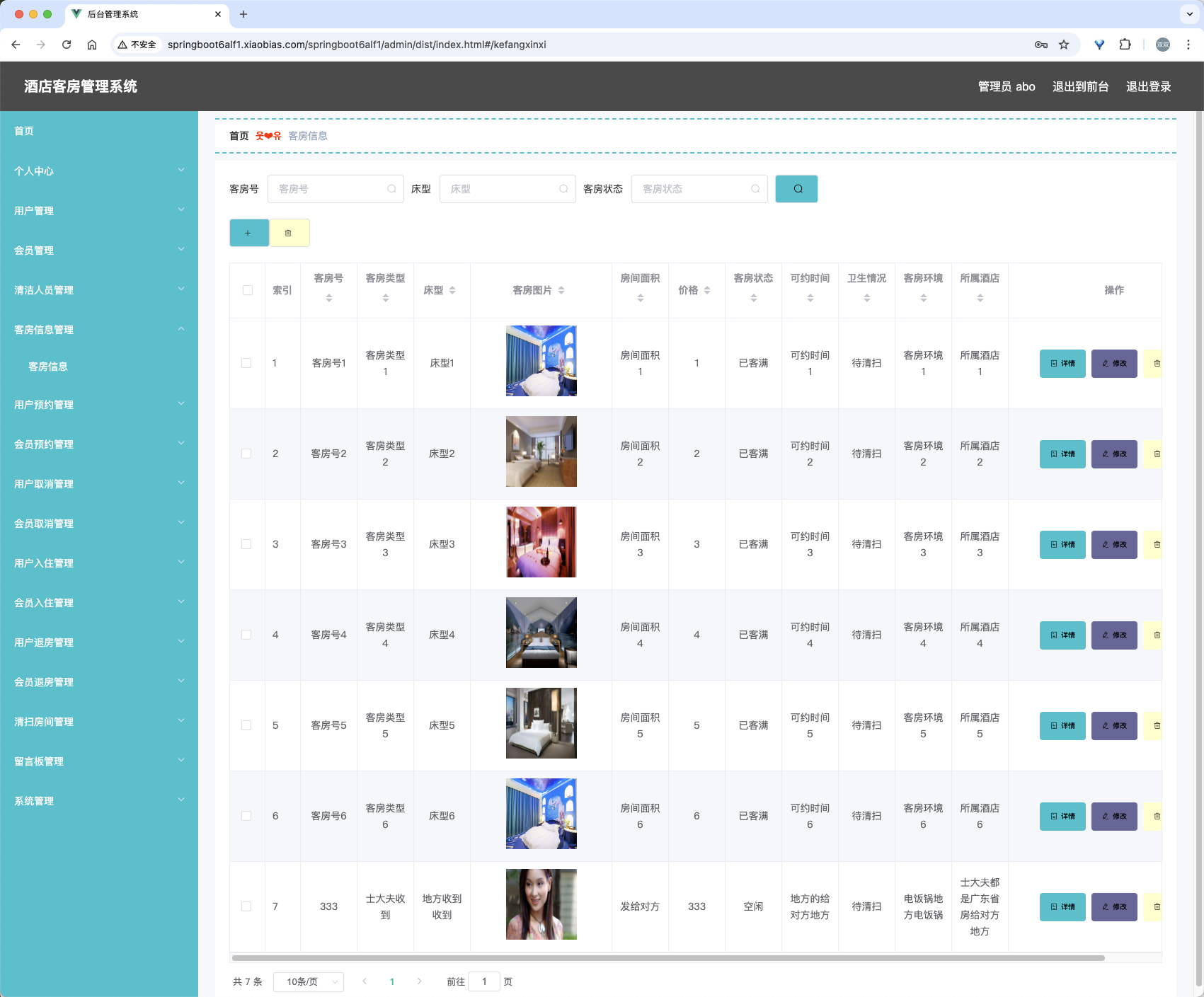
Task: Click 修改 for 客房号2 row
Action: point(1114,454)
